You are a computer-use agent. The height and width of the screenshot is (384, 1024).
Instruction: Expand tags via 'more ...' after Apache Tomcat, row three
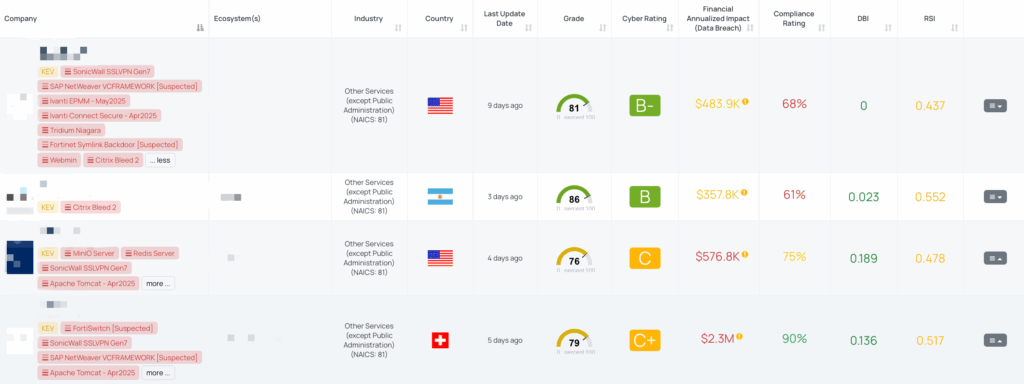tap(158, 283)
